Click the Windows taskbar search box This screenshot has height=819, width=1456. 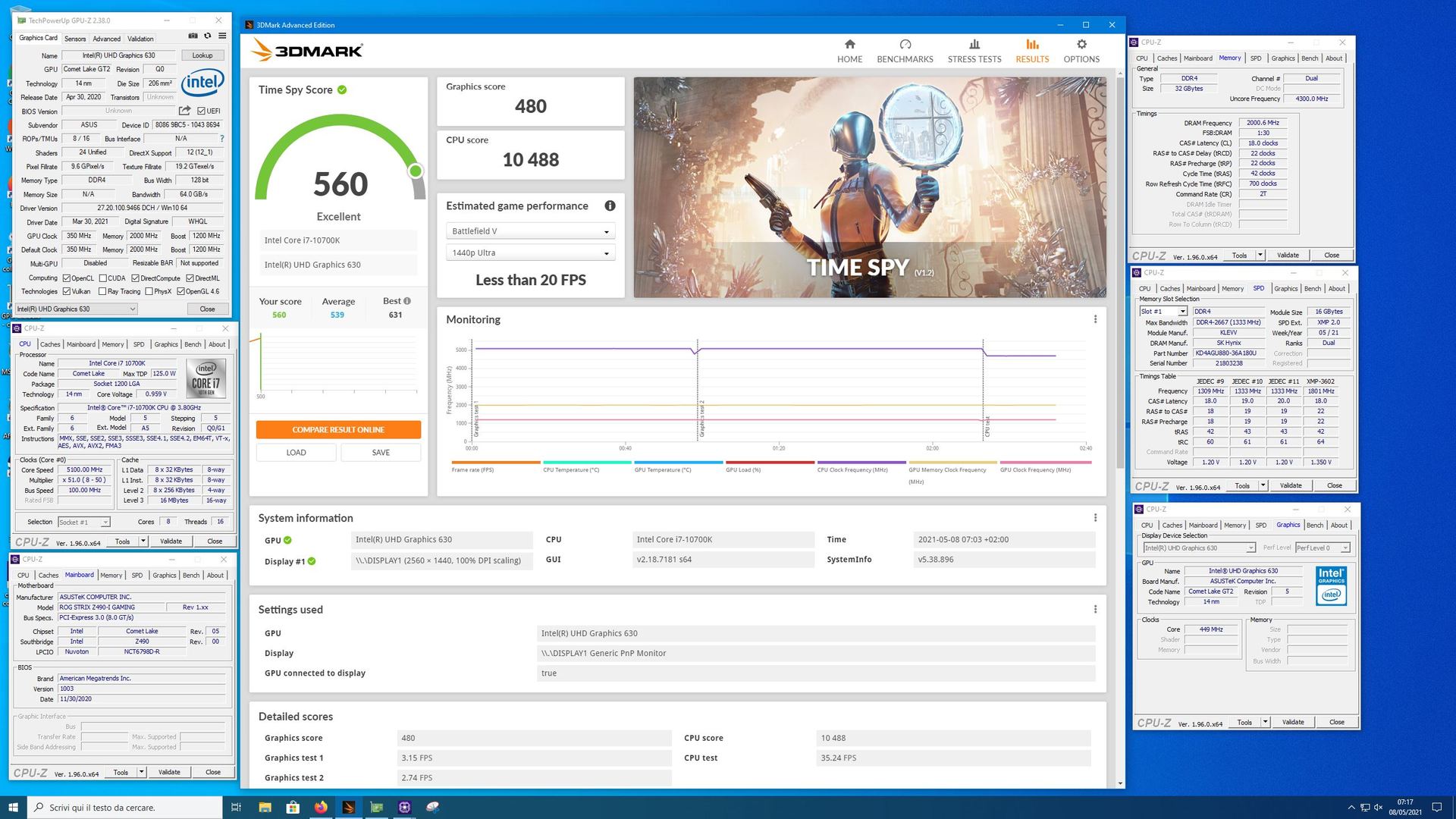point(125,807)
